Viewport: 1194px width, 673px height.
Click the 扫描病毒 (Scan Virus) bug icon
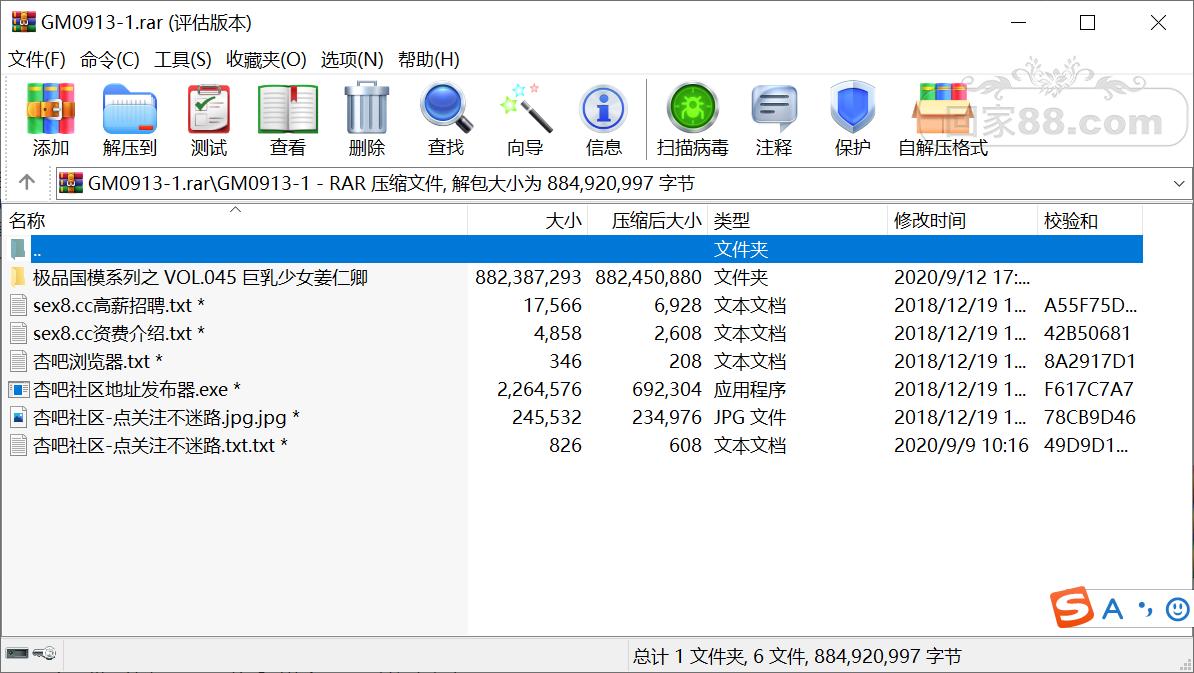pos(692,109)
